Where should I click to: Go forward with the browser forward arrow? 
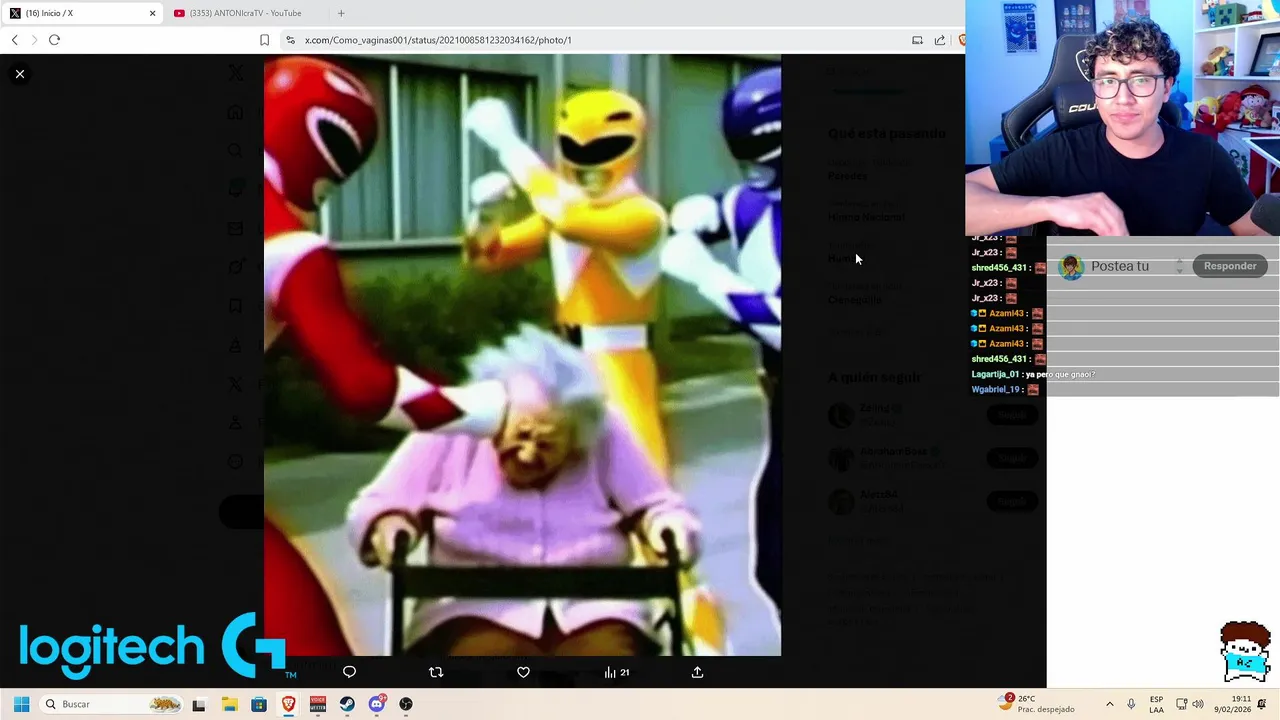click(x=34, y=40)
